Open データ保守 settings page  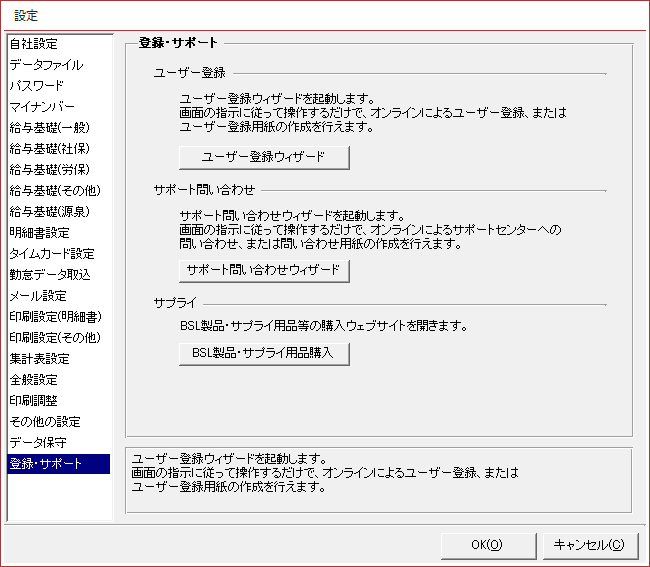click(x=38, y=443)
